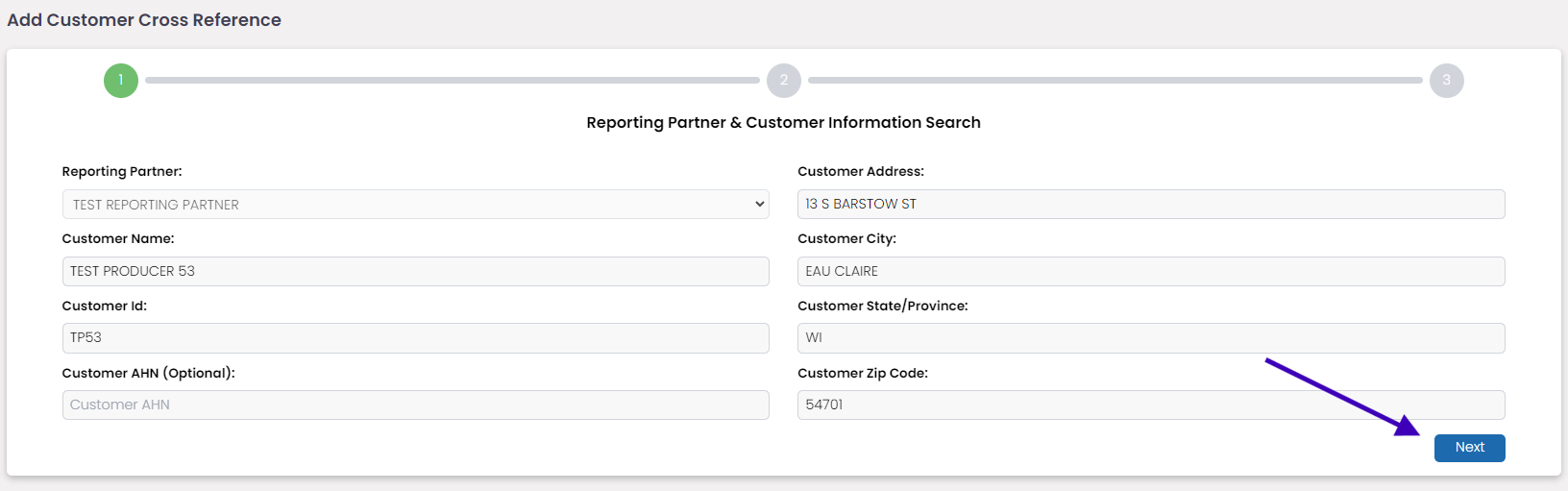Click the Add Customer Cross Reference heading
The width and height of the screenshot is (1568, 491).
[x=144, y=20]
